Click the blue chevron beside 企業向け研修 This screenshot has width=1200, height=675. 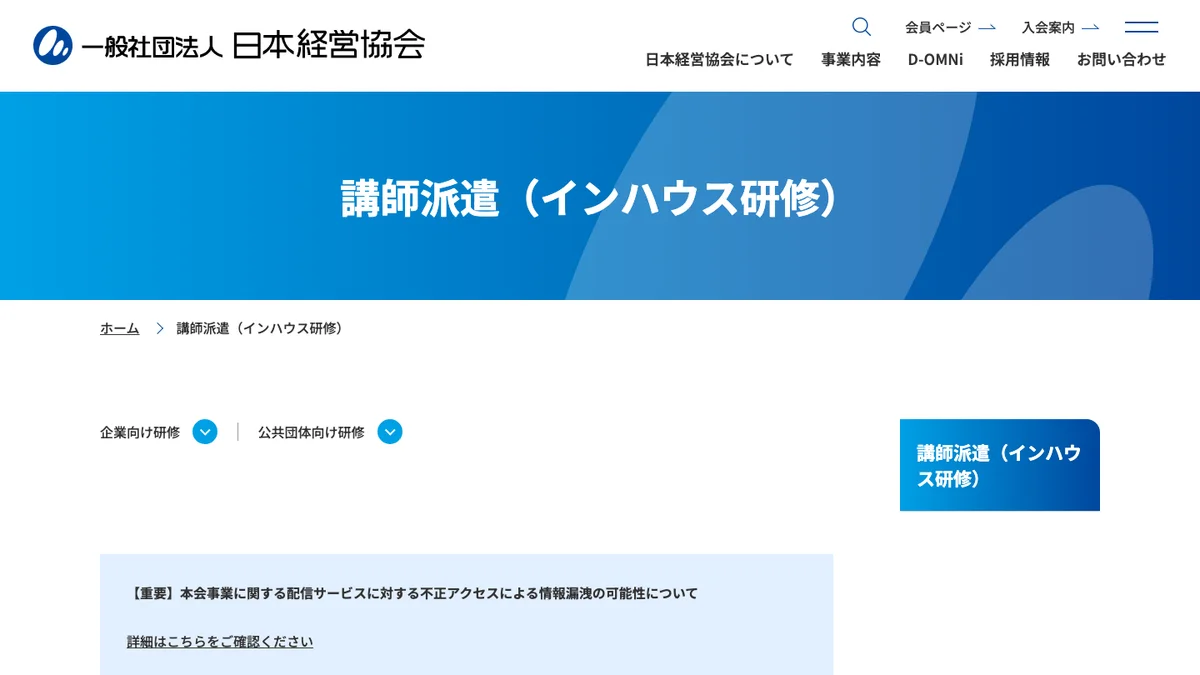205,432
